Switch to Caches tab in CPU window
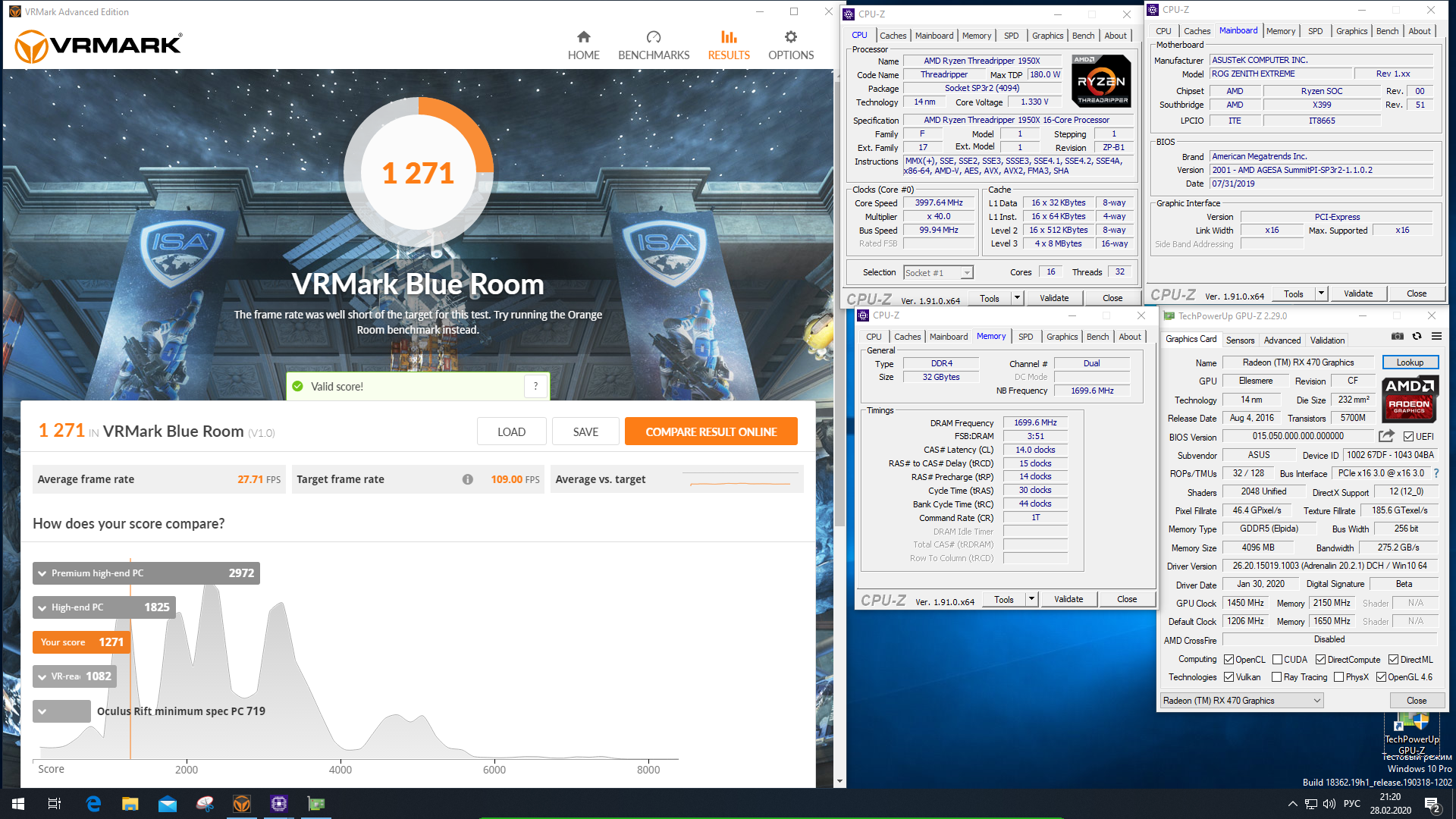The width and height of the screenshot is (1456, 819). click(893, 36)
